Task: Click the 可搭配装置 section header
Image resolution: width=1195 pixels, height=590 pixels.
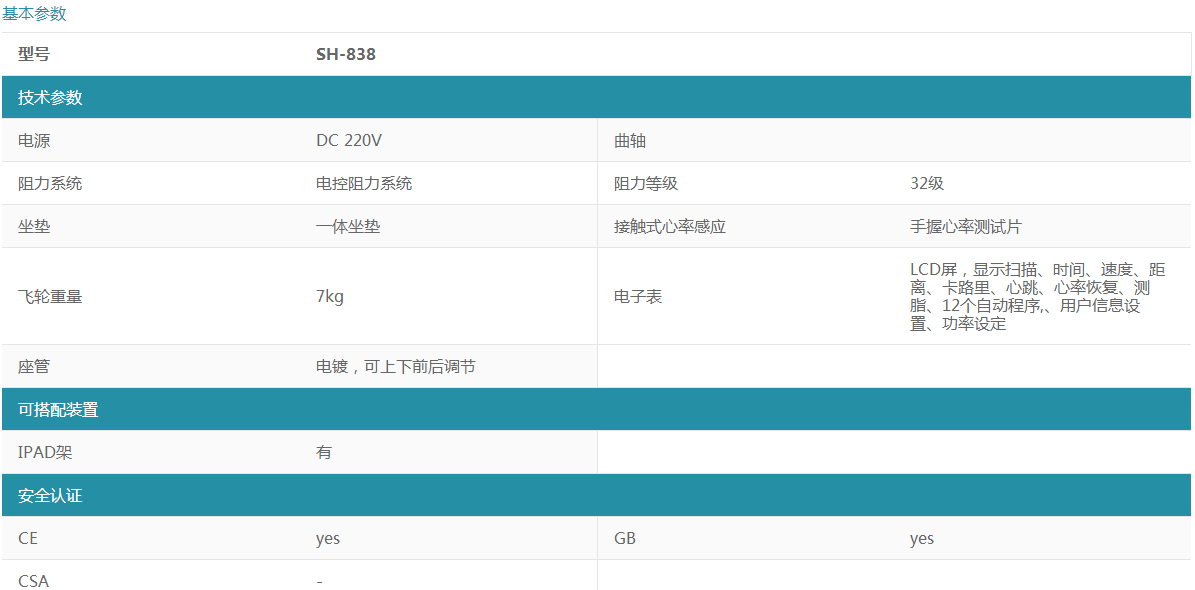Action: point(58,409)
